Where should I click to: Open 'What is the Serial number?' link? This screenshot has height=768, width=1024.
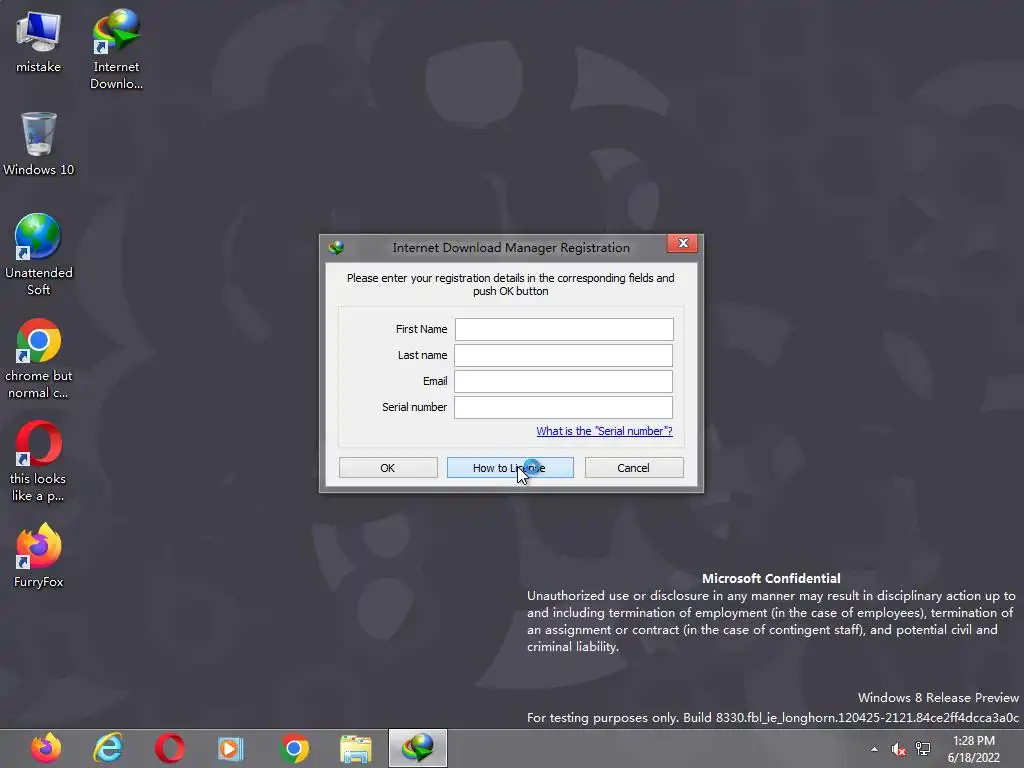click(604, 431)
